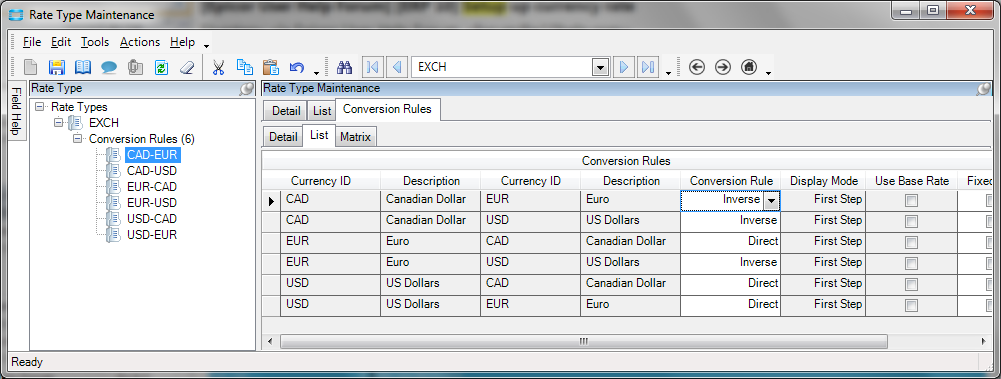The height and width of the screenshot is (379, 1001).
Task: Click the Display Mode column header
Action: [x=824, y=181]
